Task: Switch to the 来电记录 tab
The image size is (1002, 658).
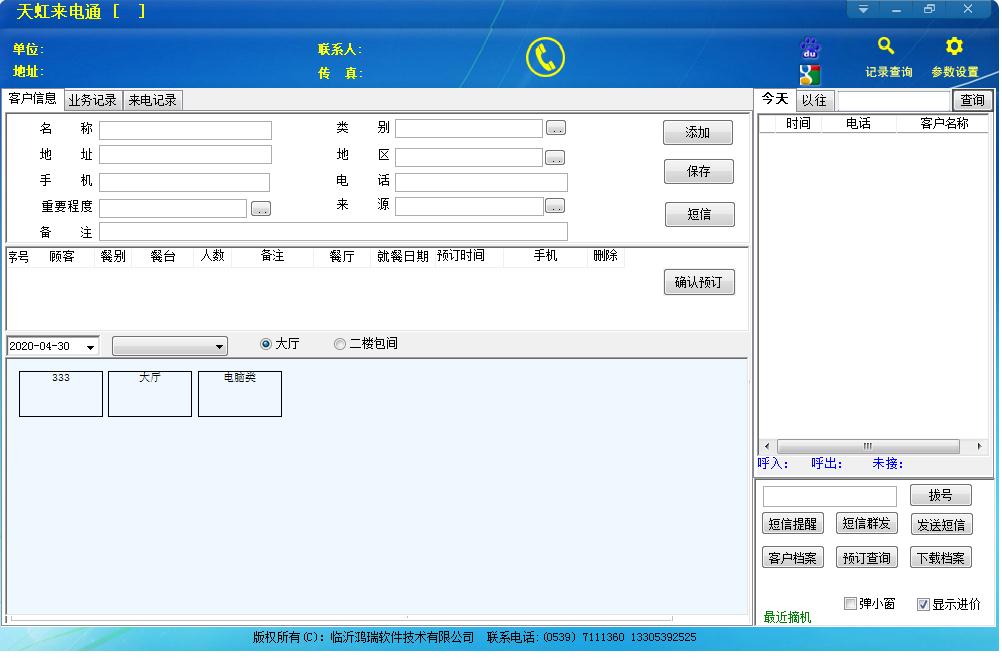Action: [x=153, y=100]
